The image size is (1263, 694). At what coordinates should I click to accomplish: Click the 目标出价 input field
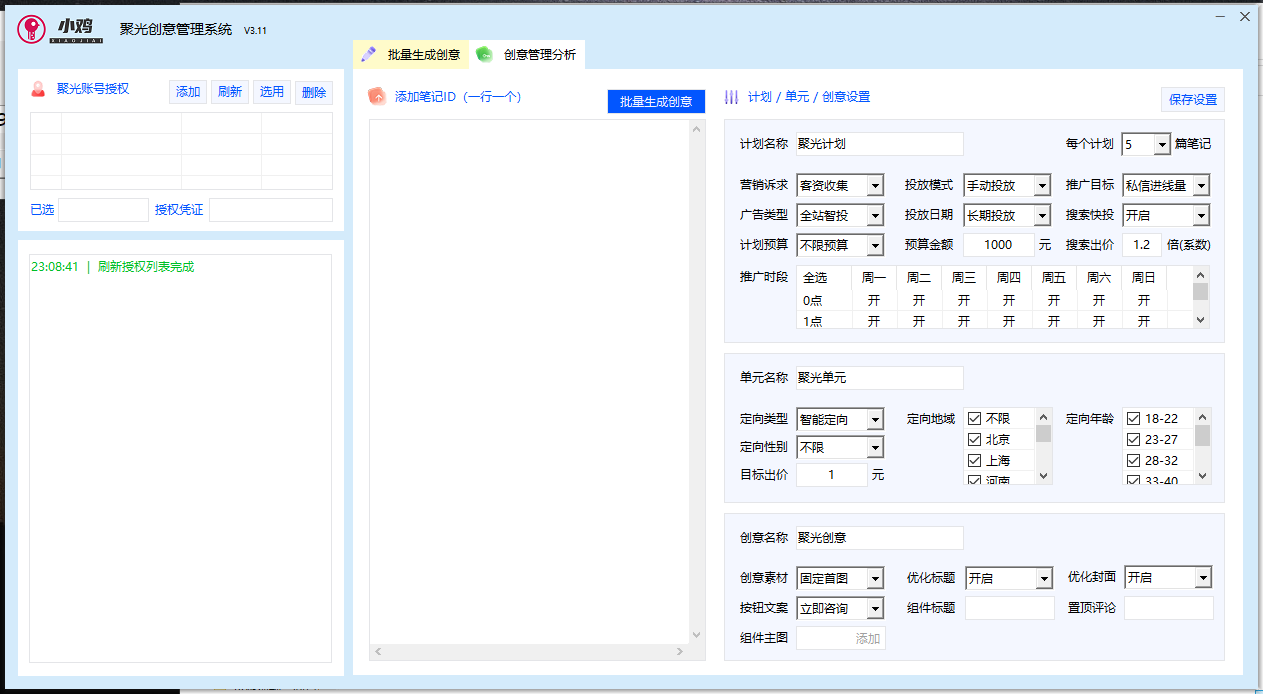831,475
